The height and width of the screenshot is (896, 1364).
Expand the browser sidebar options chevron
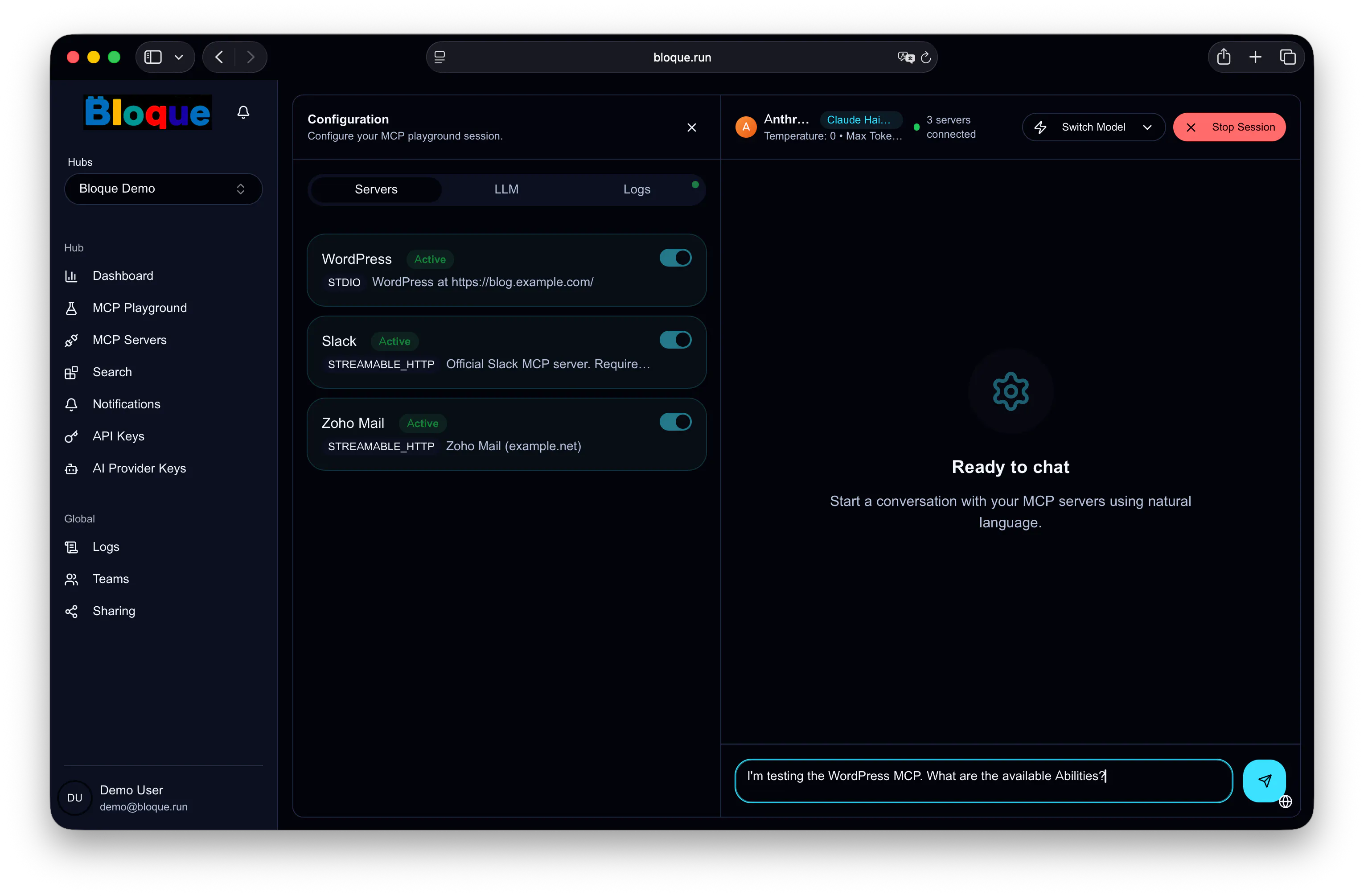click(x=179, y=58)
